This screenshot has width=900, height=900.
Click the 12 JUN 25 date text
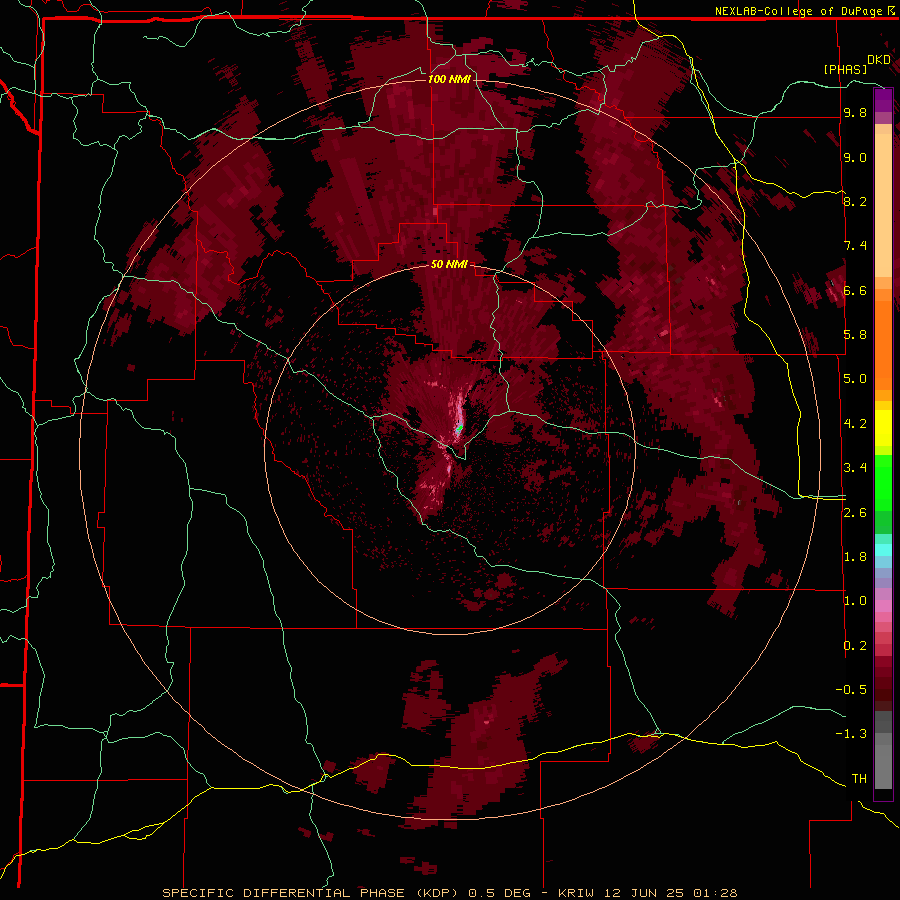tap(645, 893)
